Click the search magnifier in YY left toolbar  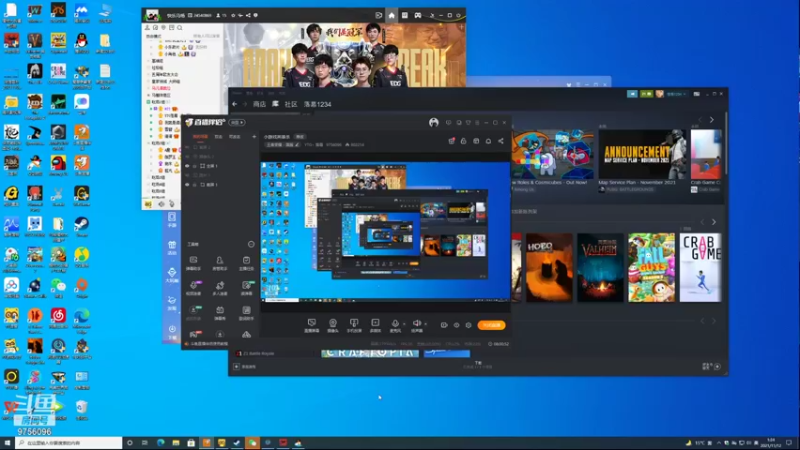[180, 28]
